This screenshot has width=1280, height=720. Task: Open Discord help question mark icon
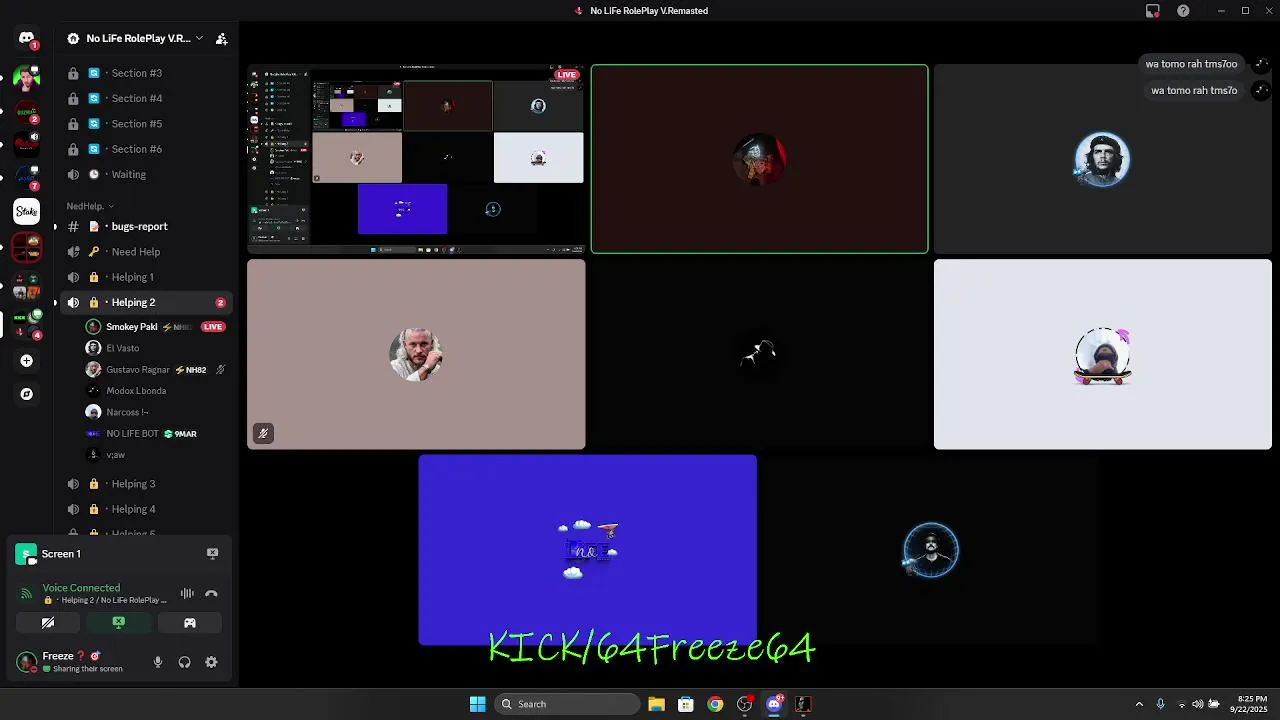(1183, 10)
